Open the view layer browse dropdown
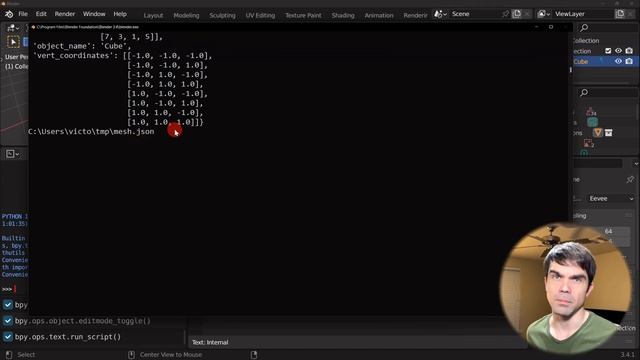Image resolution: width=640 pixels, height=360 pixels. [544, 14]
